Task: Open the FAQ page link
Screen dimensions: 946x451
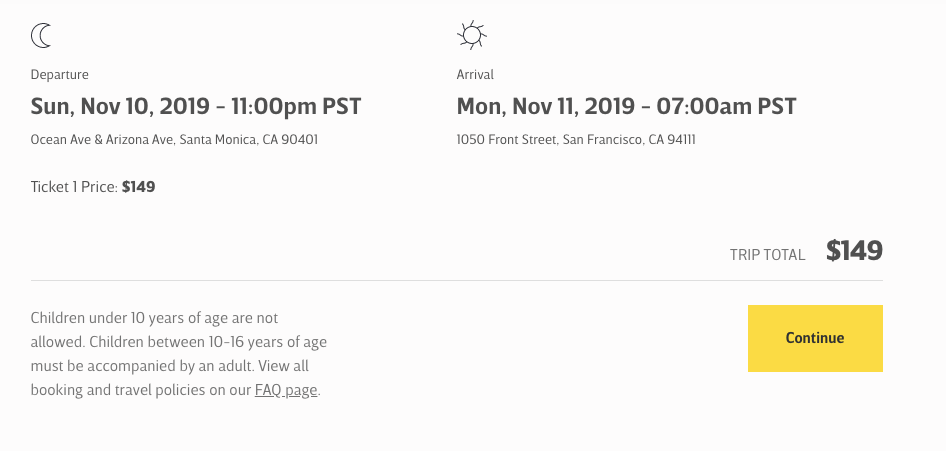Action: pos(286,390)
